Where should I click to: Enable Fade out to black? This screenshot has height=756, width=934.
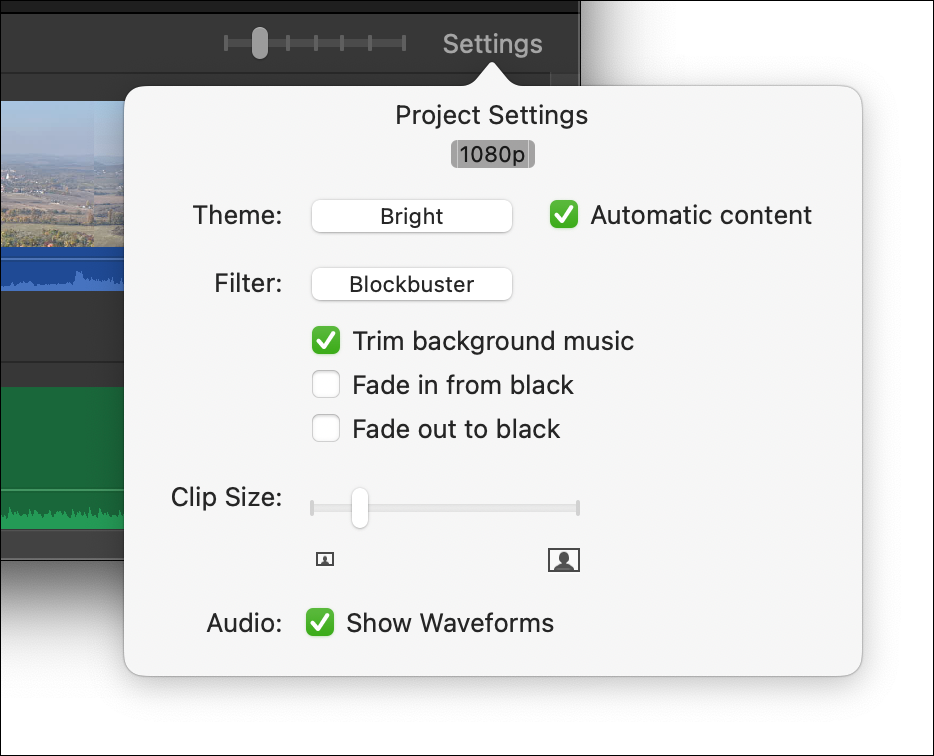click(326, 428)
